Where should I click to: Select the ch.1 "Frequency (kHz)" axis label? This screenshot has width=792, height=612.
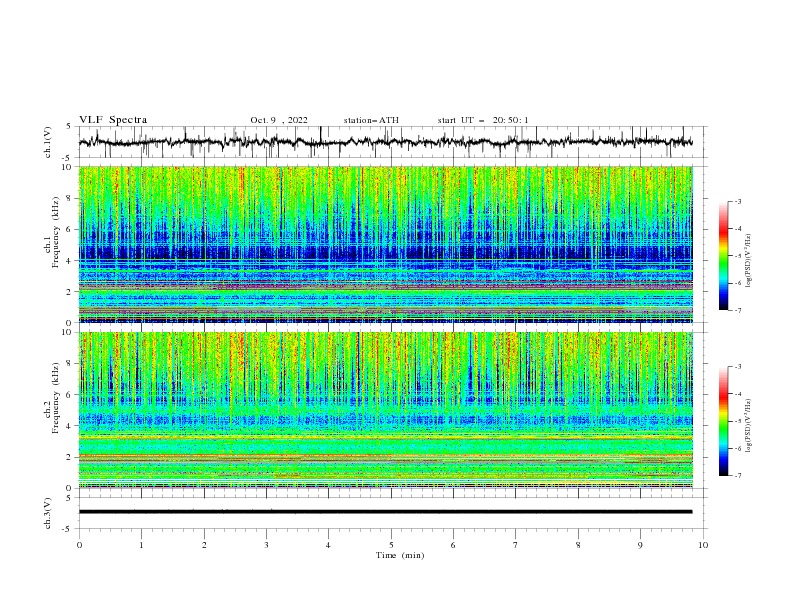pyautogui.click(x=56, y=232)
